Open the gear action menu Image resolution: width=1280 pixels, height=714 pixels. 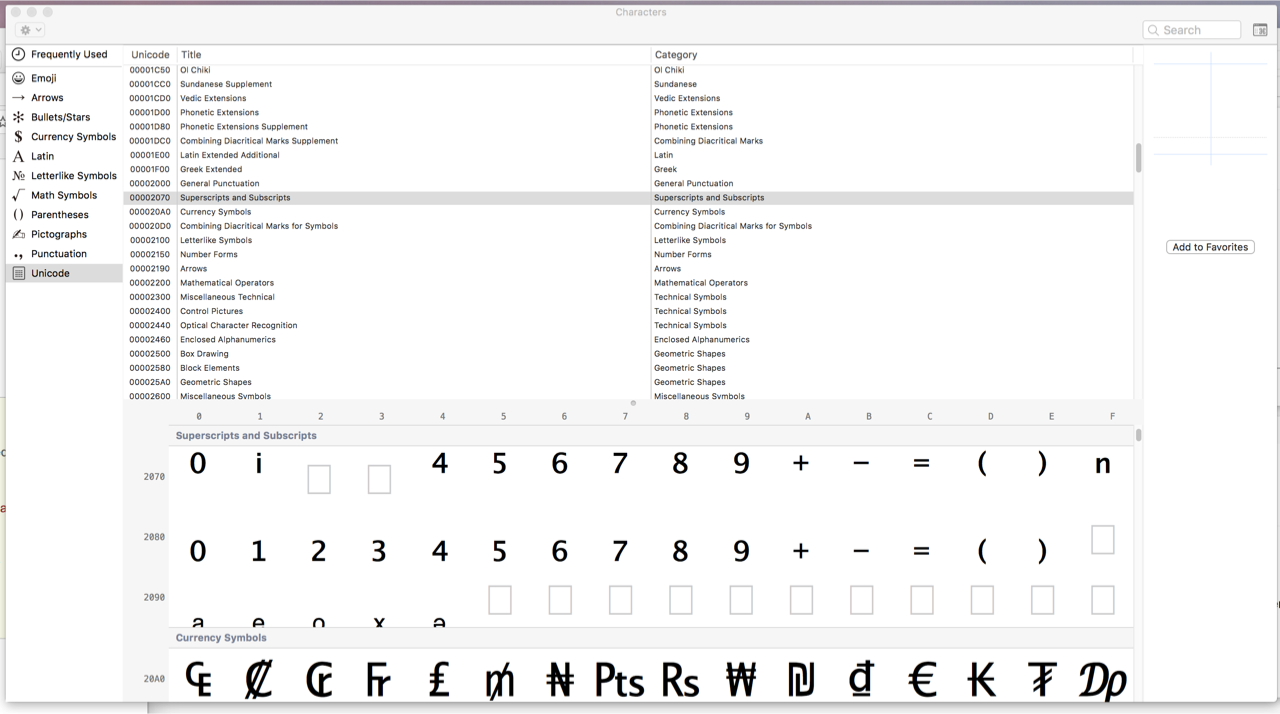28,29
